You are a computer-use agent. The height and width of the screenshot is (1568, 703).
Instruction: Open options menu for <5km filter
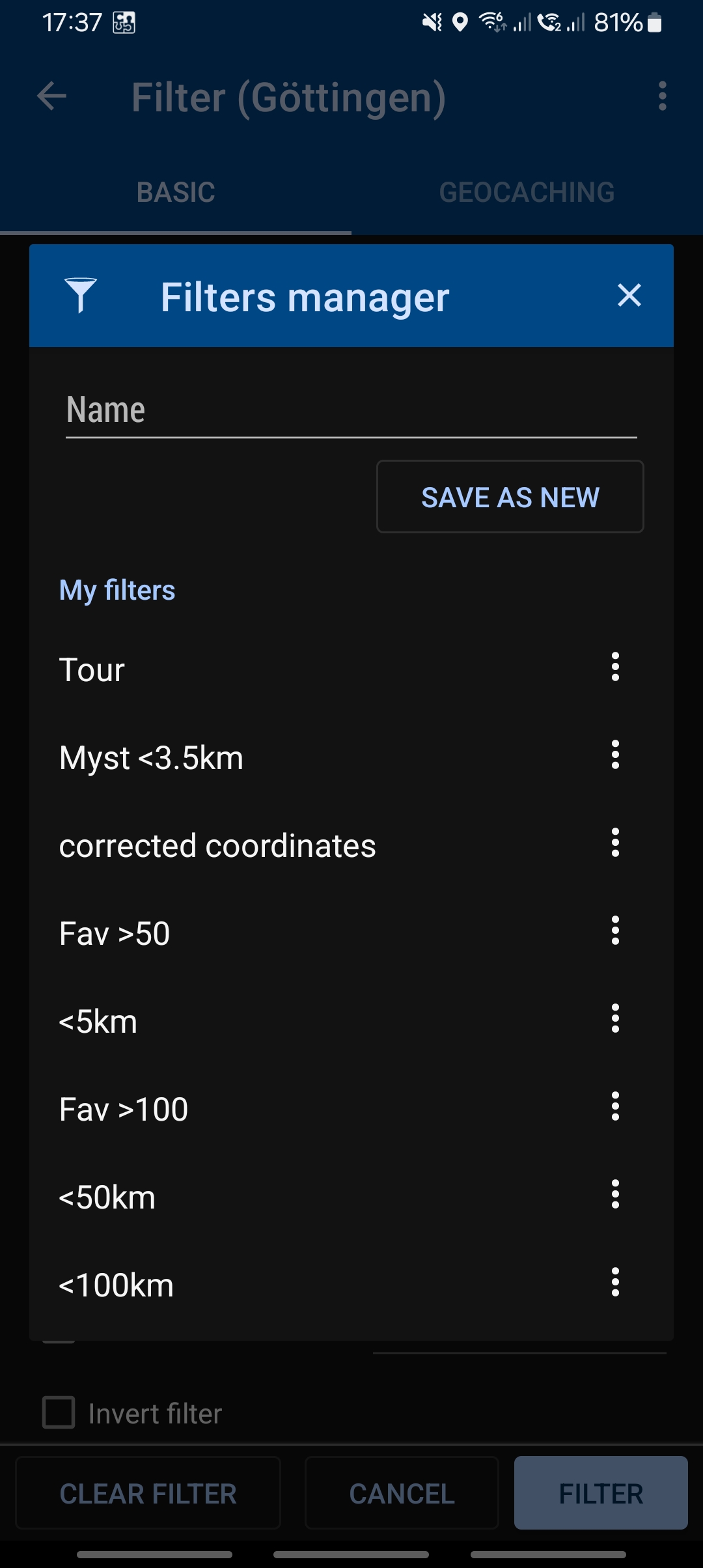coord(615,1018)
